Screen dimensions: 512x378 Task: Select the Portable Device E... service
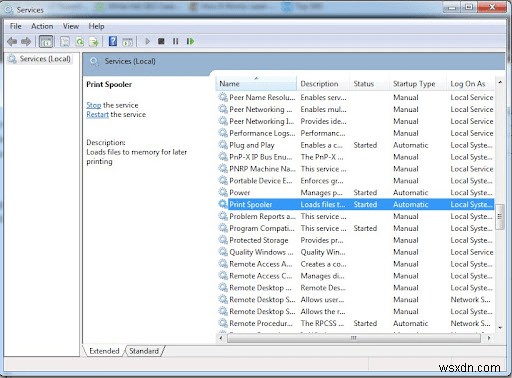click(x=356, y=181)
